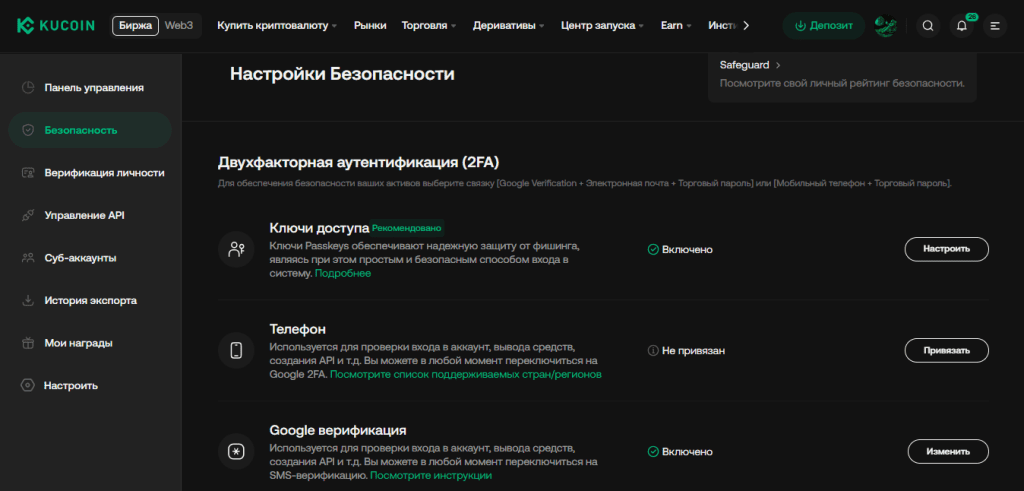The height and width of the screenshot is (491, 1024).
Task: Click the Телефон section title
Action: (x=298, y=329)
